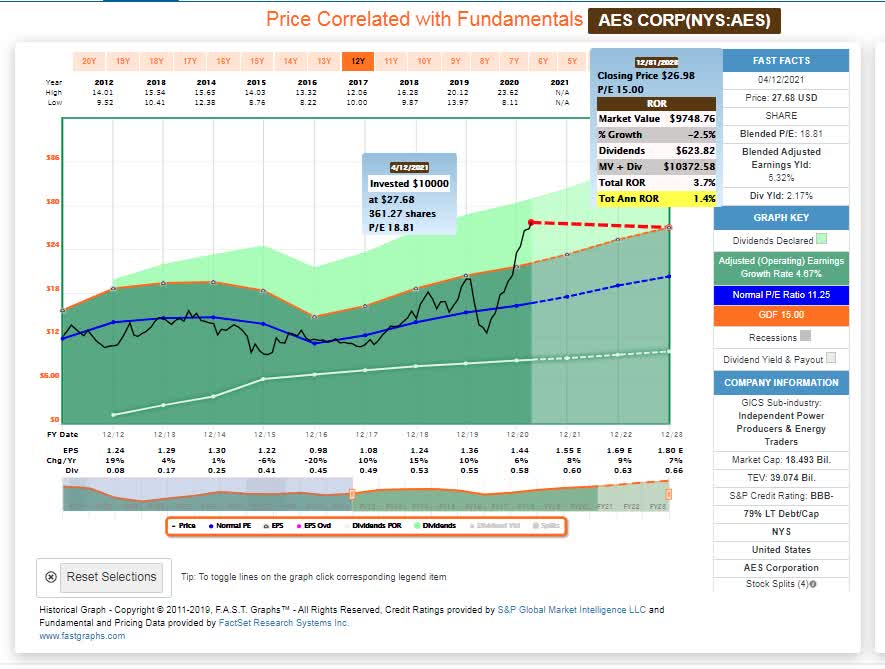Select the 9Y time range tab

[455, 62]
